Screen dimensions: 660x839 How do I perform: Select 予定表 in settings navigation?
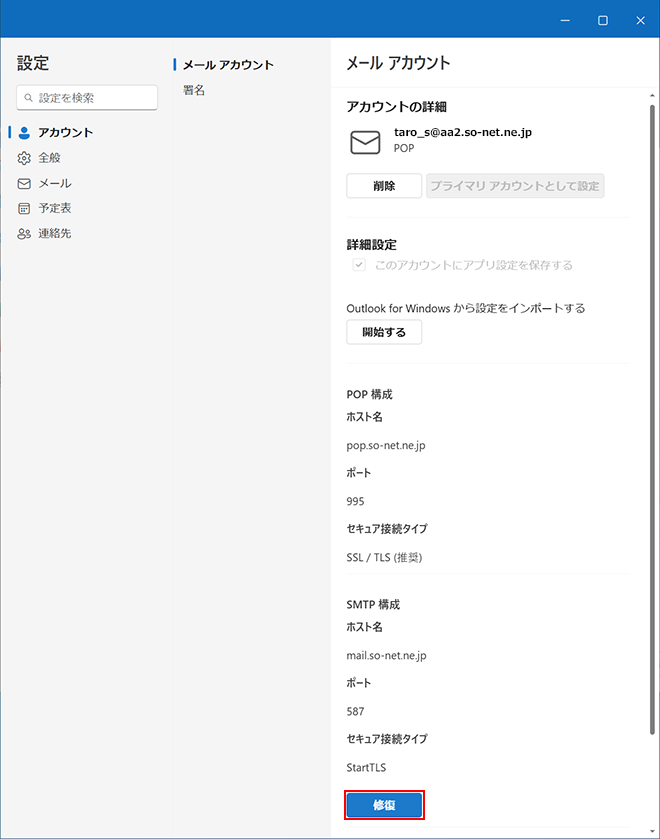click(55, 208)
